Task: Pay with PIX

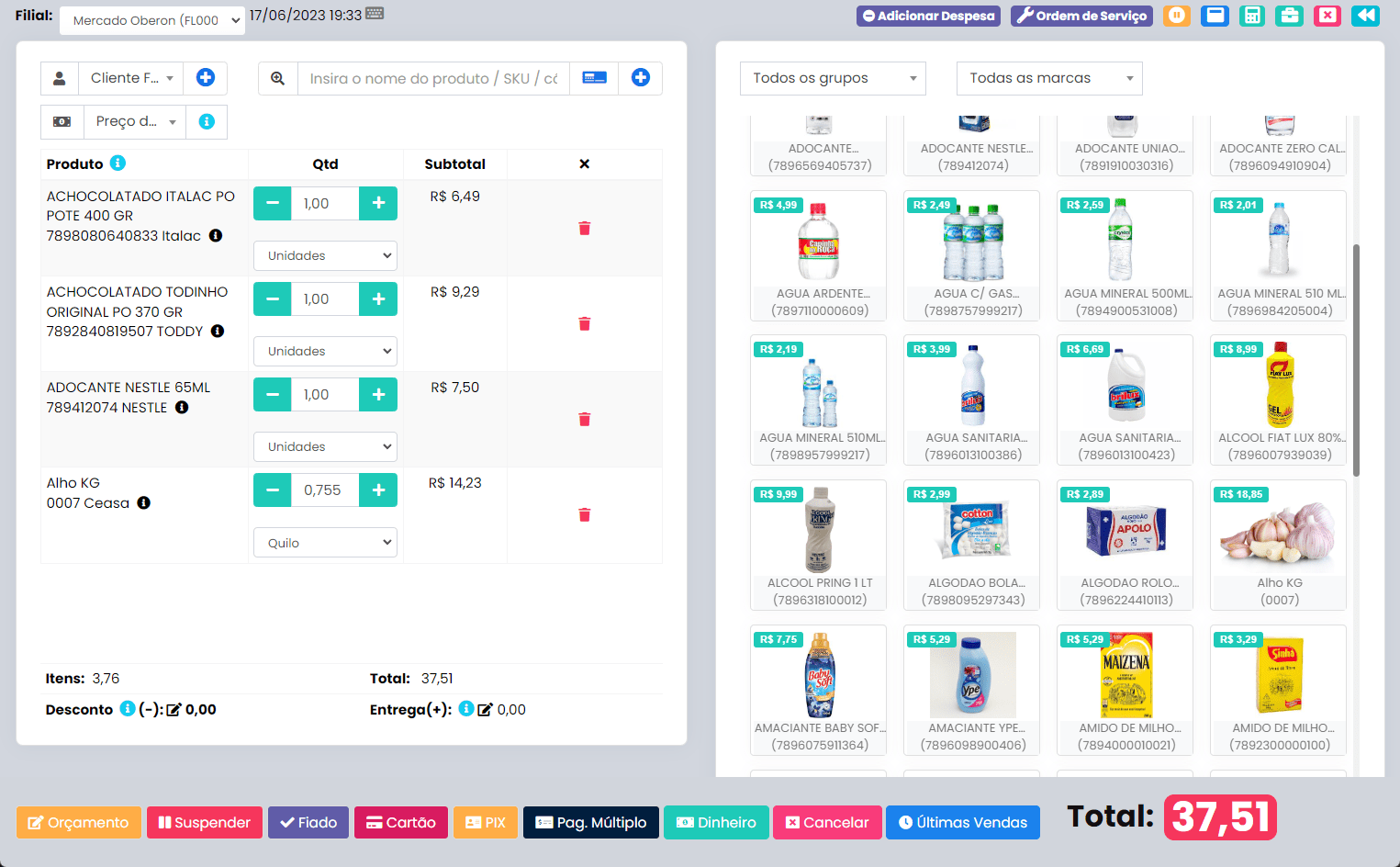Action: (x=486, y=822)
